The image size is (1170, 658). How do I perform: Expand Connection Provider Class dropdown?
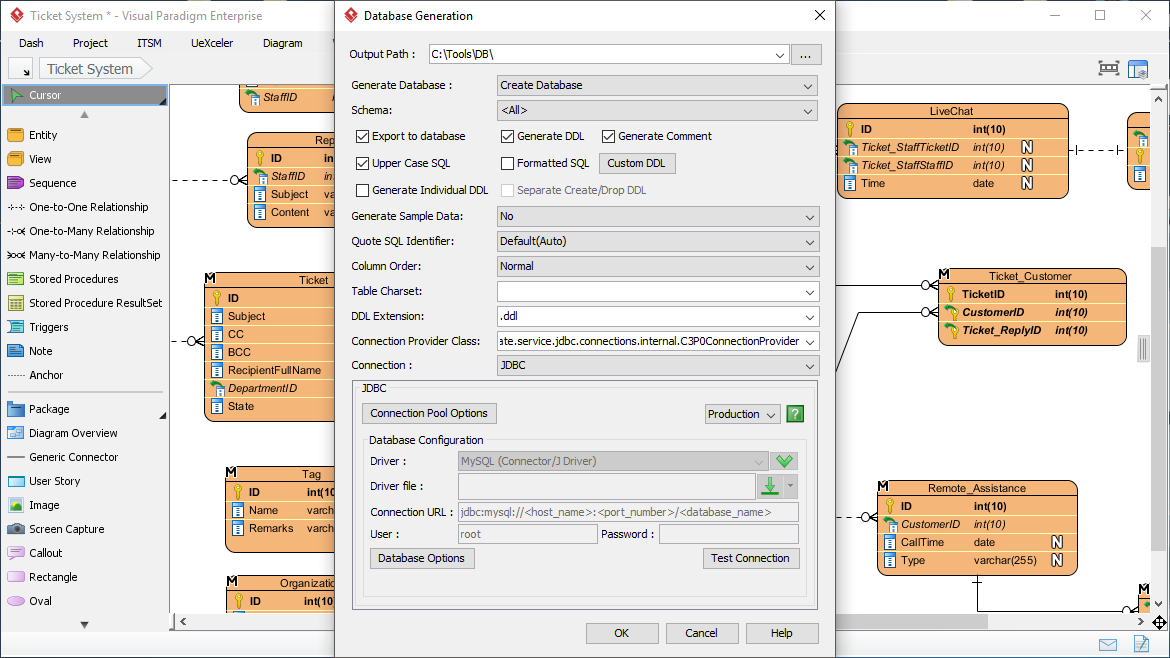click(810, 342)
